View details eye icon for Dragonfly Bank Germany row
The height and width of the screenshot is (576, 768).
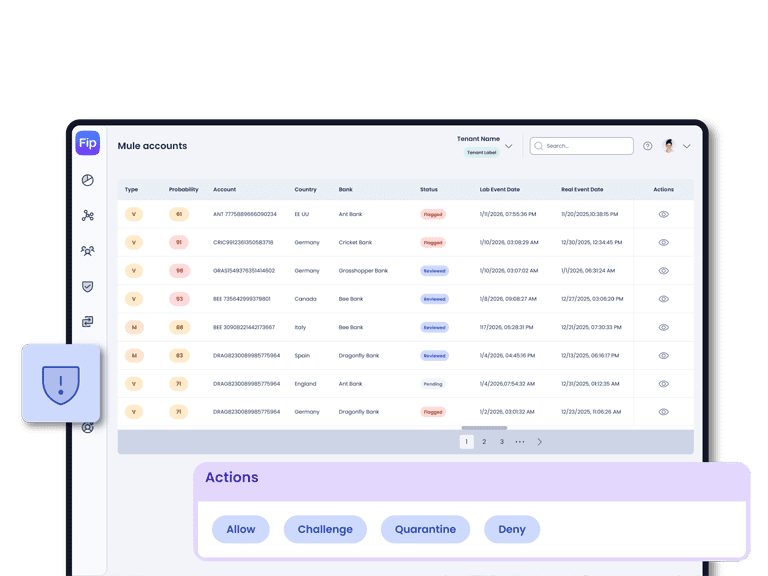(x=664, y=412)
